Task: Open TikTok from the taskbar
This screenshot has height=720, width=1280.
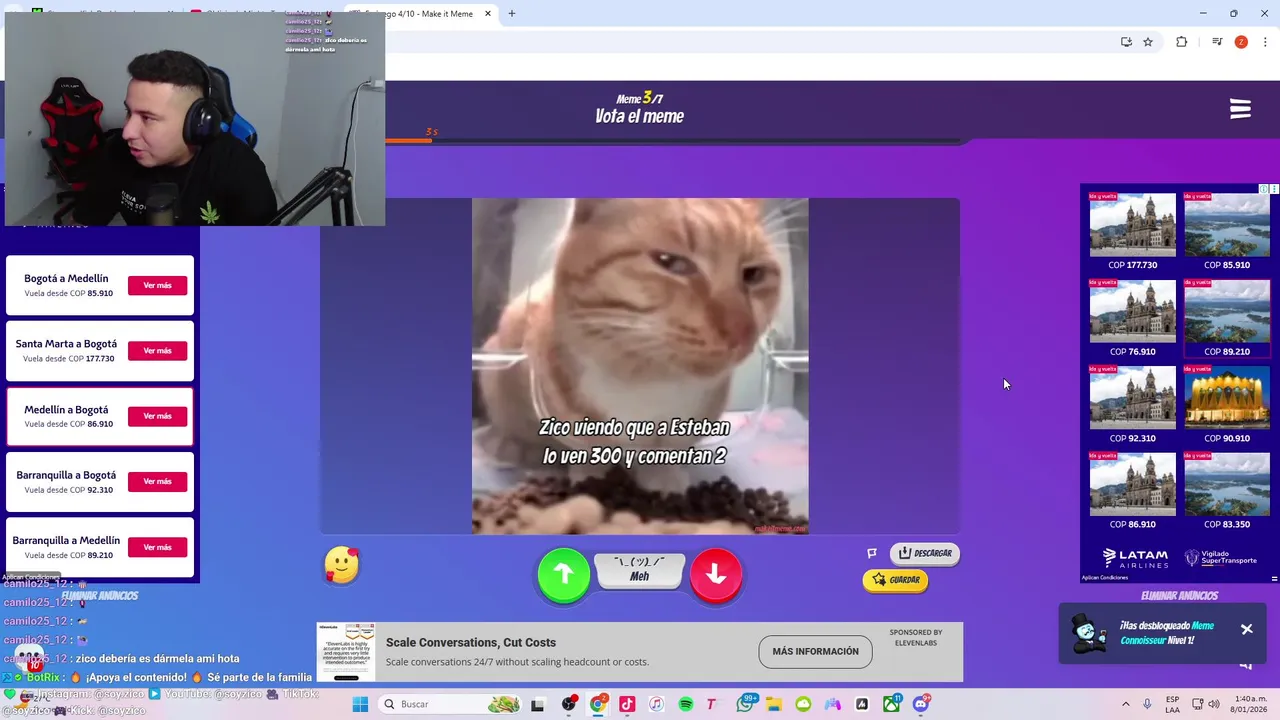Action: 627,704
